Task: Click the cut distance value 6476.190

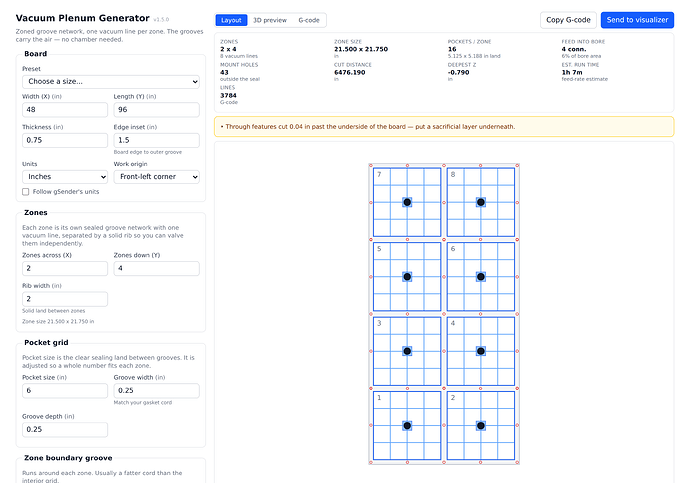Action: 350,73
